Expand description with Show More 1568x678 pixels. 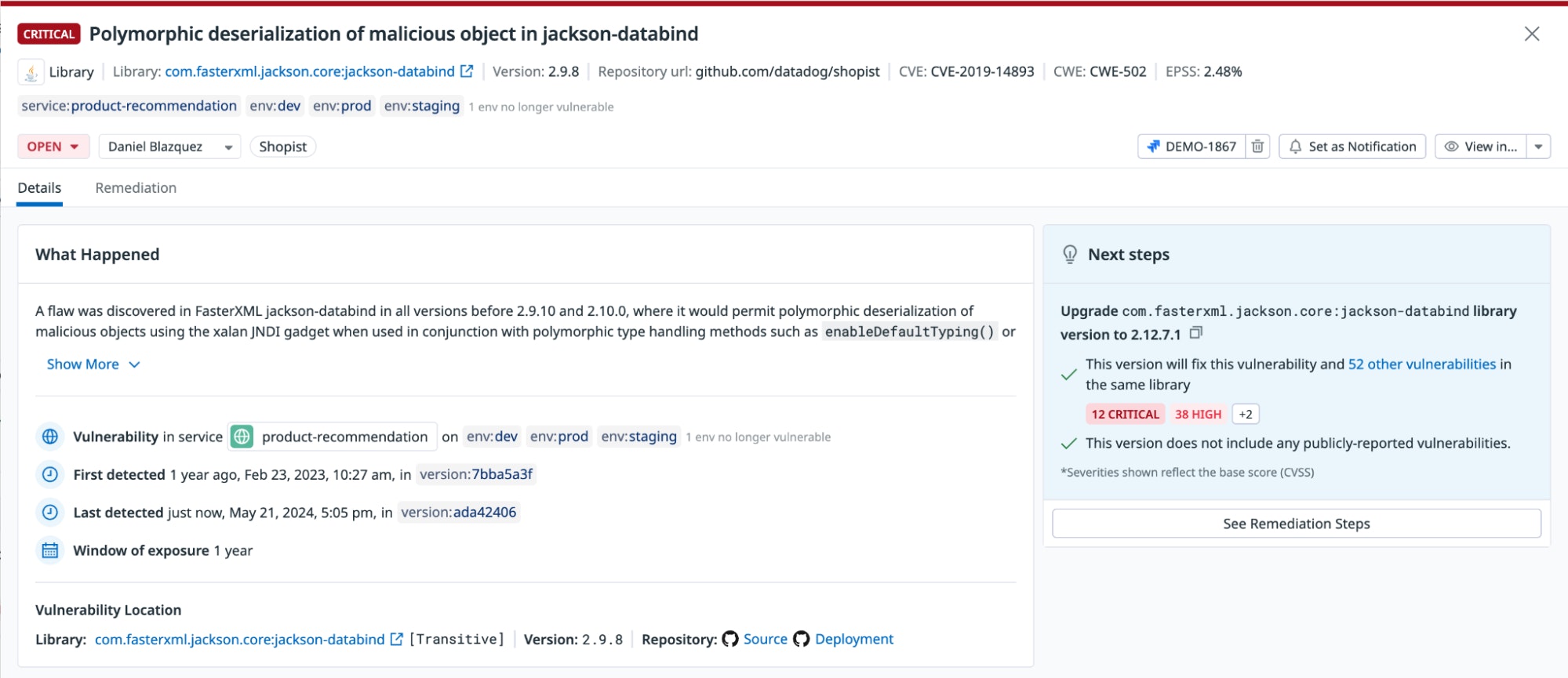click(x=93, y=364)
